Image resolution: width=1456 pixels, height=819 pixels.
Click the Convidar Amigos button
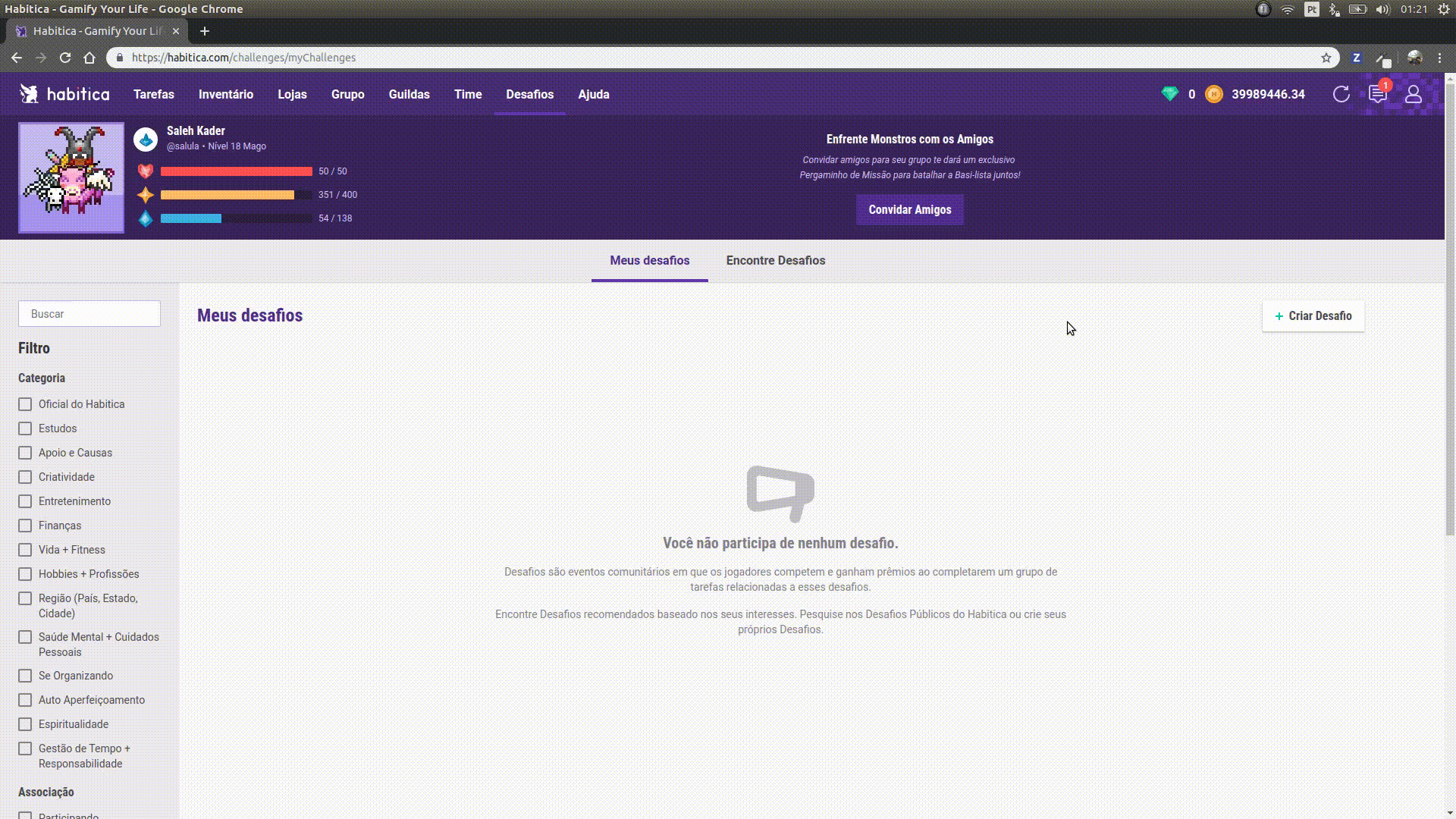[x=910, y=210]
